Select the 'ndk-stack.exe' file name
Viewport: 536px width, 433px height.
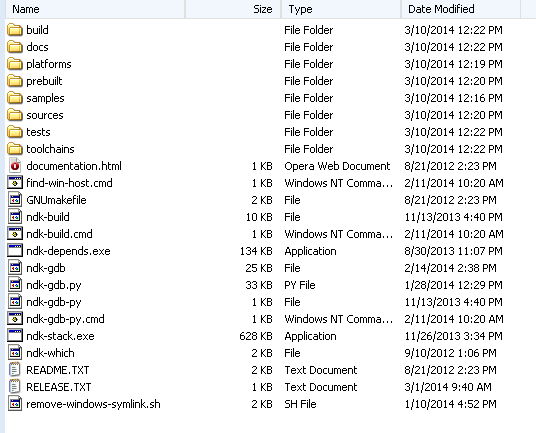(x=61, y=336)
